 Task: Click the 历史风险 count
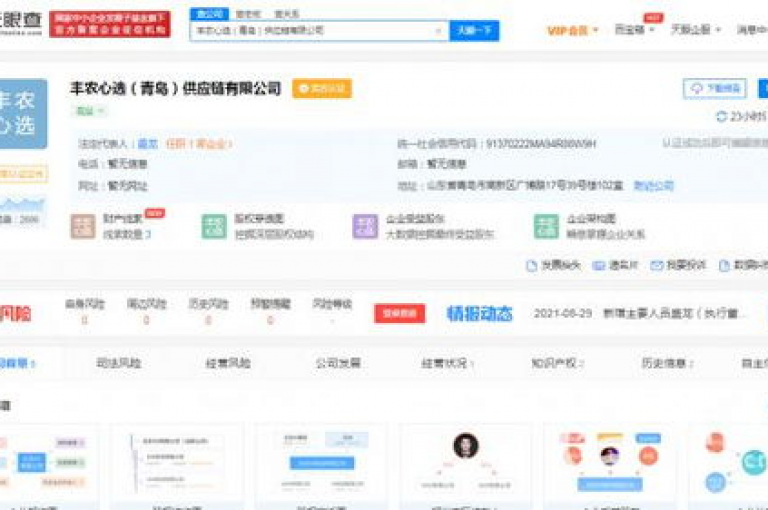point(208,320)
